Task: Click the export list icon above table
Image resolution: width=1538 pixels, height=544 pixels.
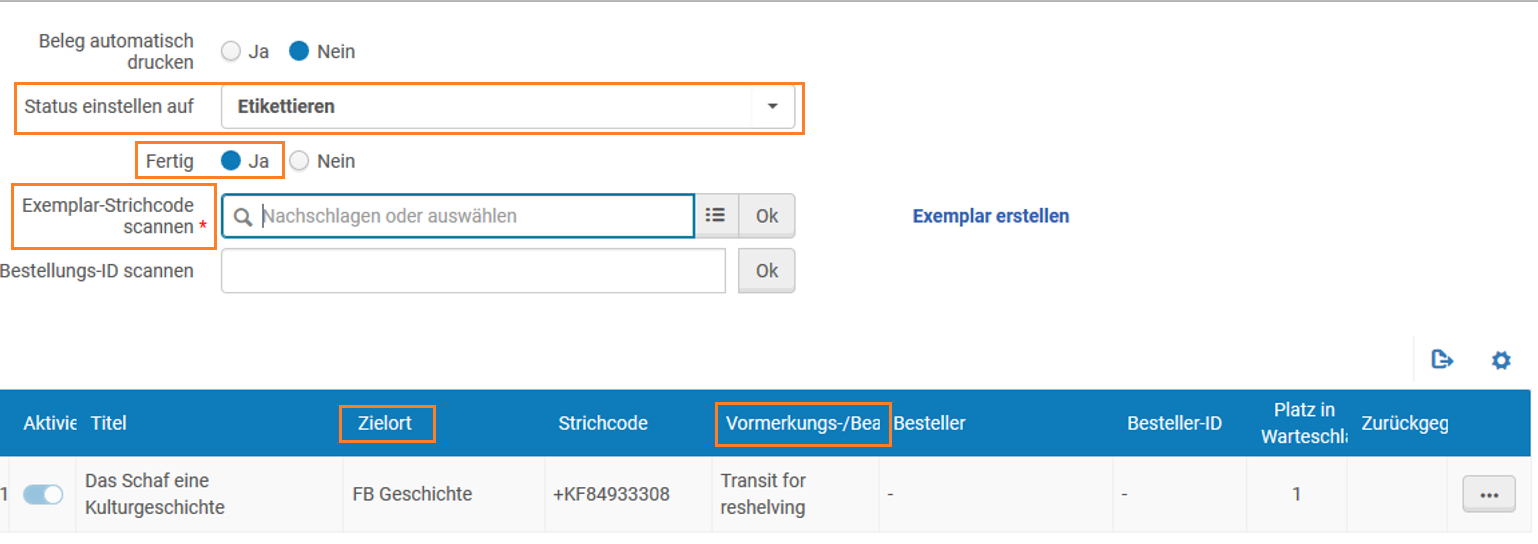Action: coord(1442,360)
